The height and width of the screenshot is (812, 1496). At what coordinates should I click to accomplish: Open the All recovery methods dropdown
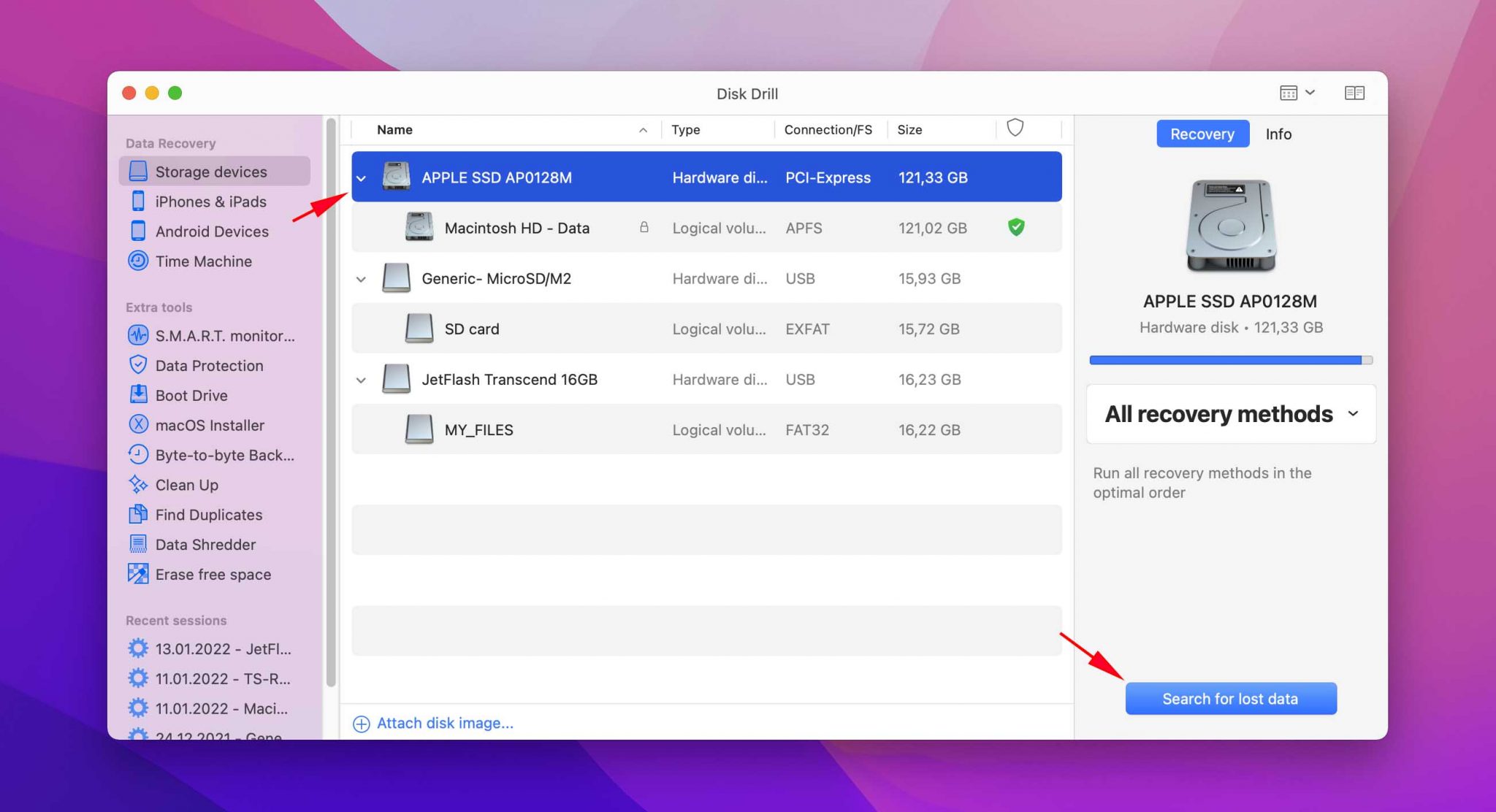[1232, 414]
